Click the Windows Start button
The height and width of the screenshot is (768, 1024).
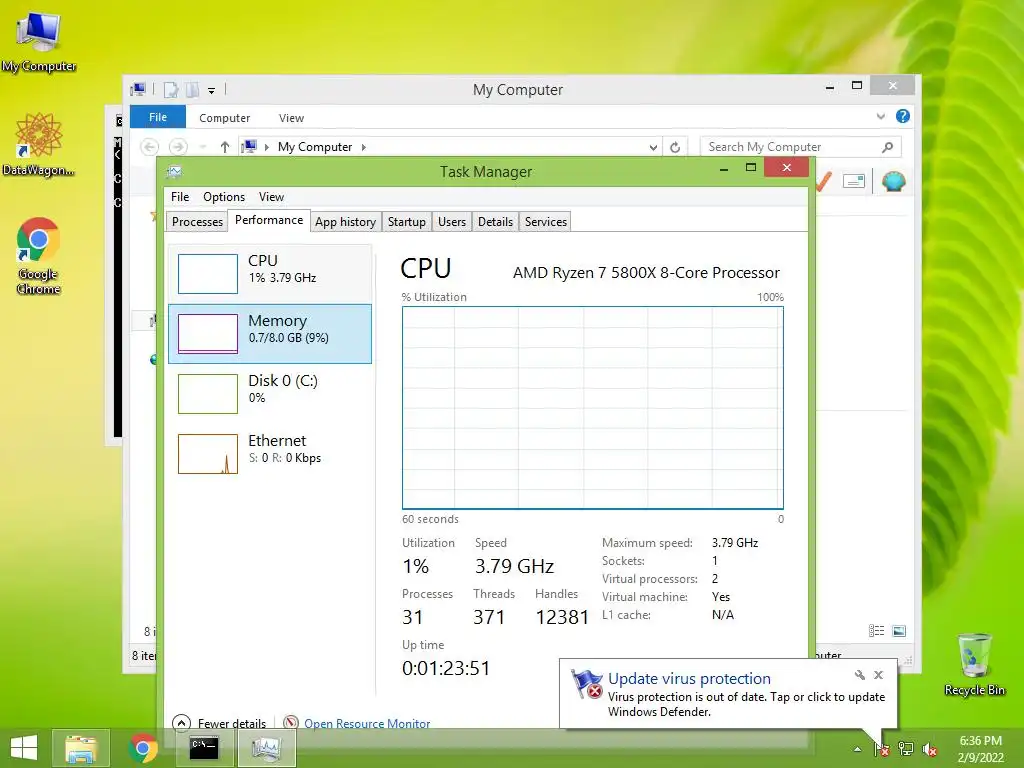[x=24, y=747]
